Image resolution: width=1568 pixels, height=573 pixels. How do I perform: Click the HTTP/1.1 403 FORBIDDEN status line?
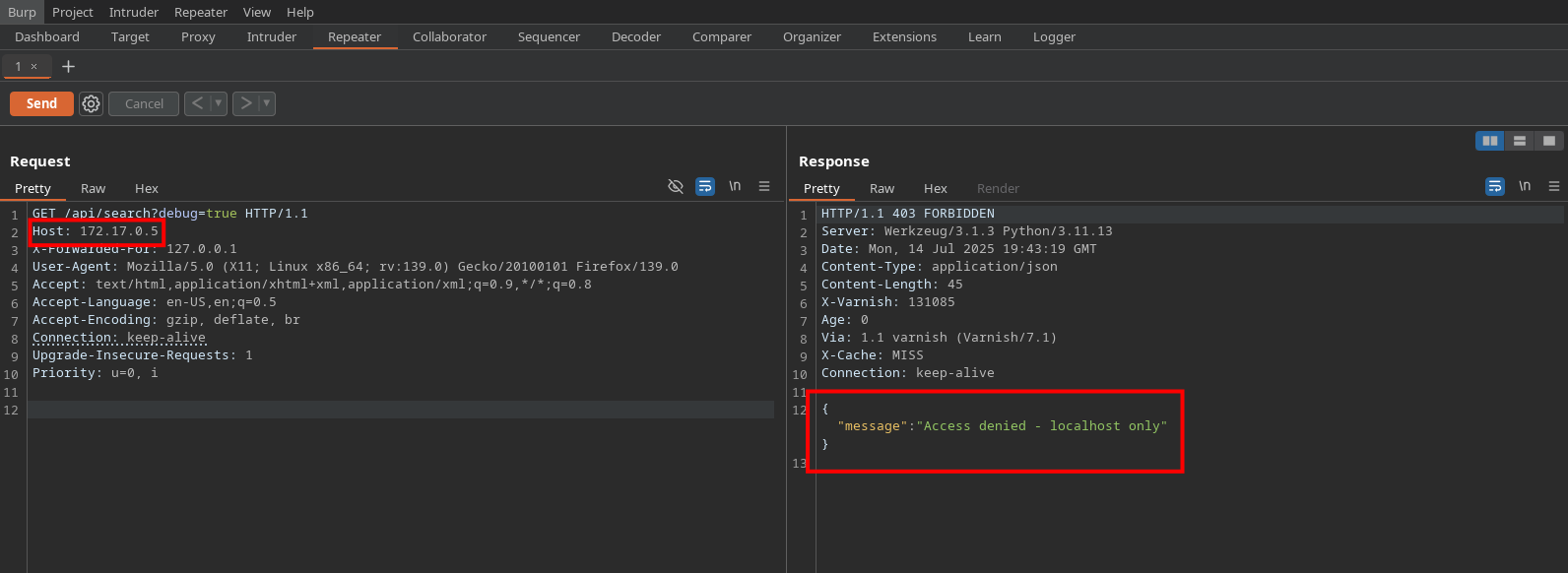[x=908, y=213]
